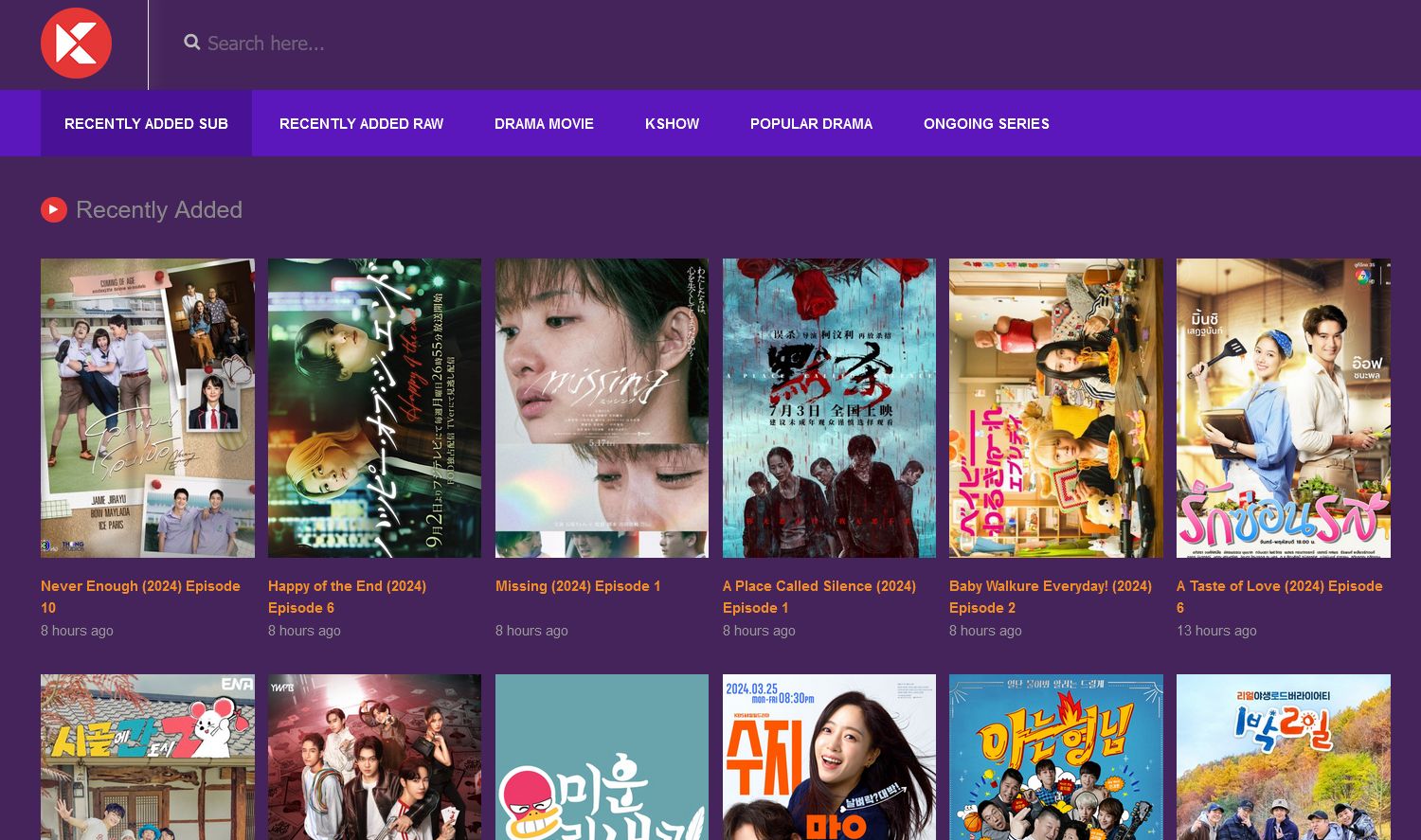
Task: Click the red K site logo
Action: point(76,44)
